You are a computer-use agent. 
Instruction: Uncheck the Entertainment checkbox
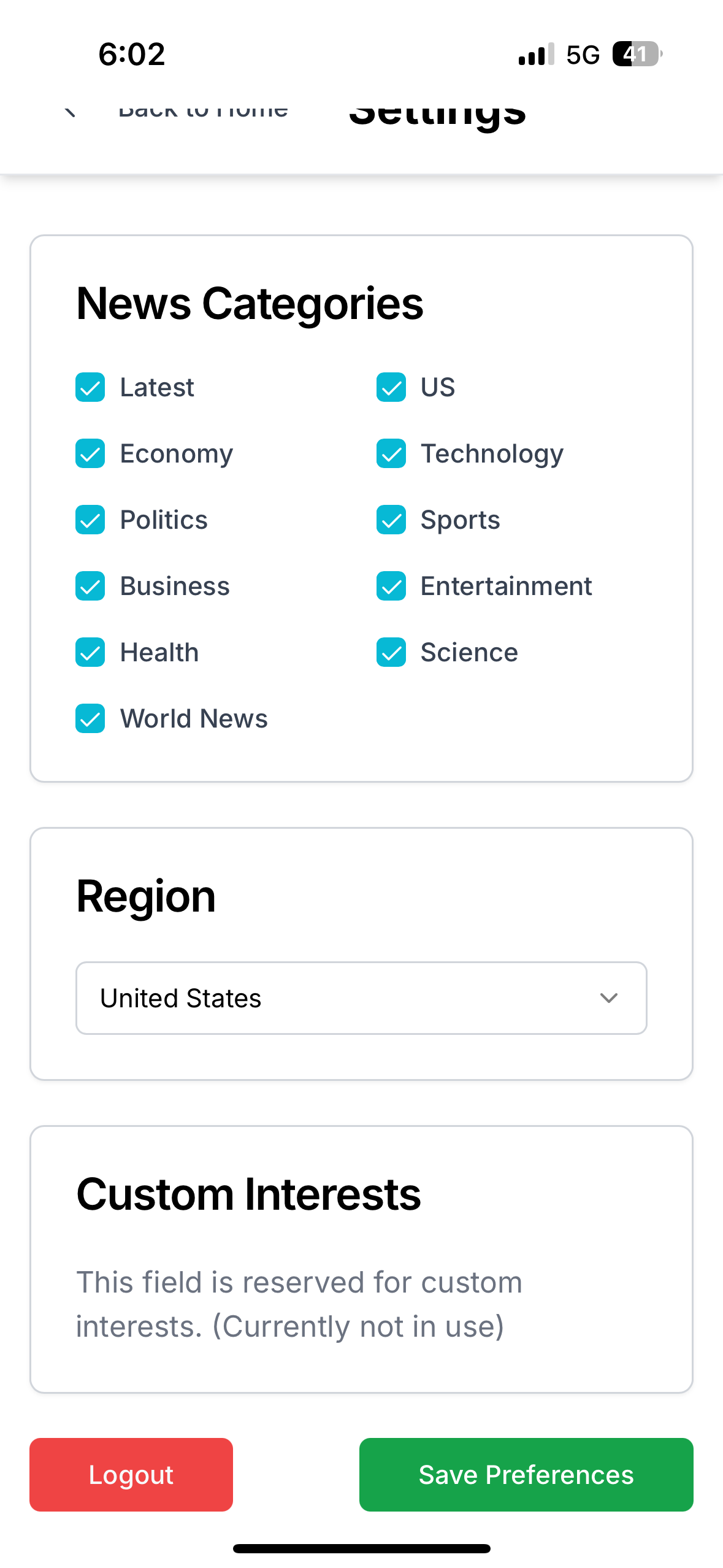click(x=391, y=586)
